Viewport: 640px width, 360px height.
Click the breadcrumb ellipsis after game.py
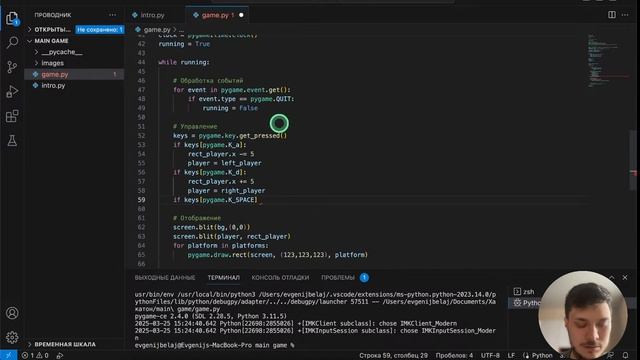pyautogui.click(x=181, y=30)
